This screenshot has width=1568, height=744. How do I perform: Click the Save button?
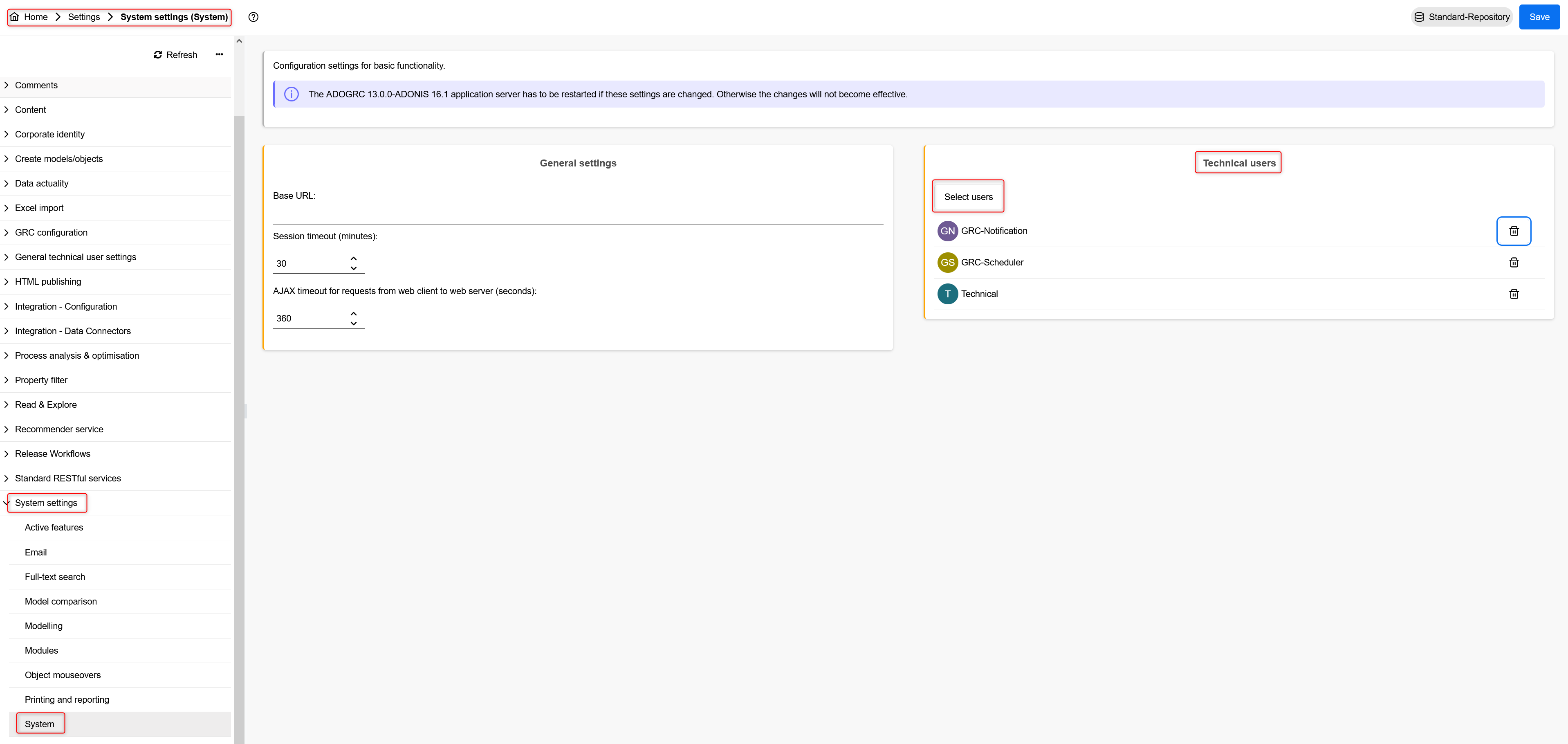1539,17
